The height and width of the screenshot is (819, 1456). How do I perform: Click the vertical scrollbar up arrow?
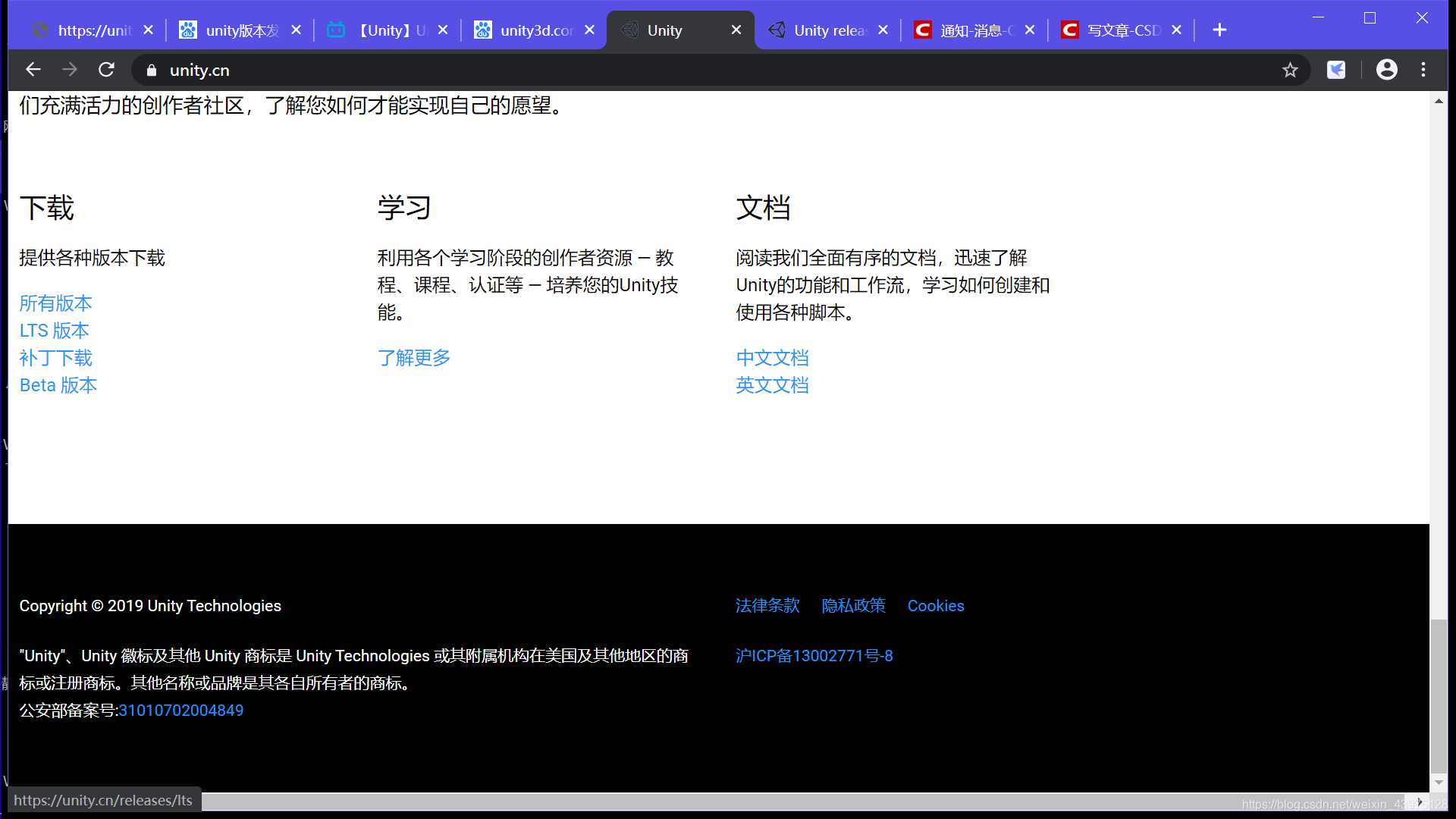(x=1439, y=101)
